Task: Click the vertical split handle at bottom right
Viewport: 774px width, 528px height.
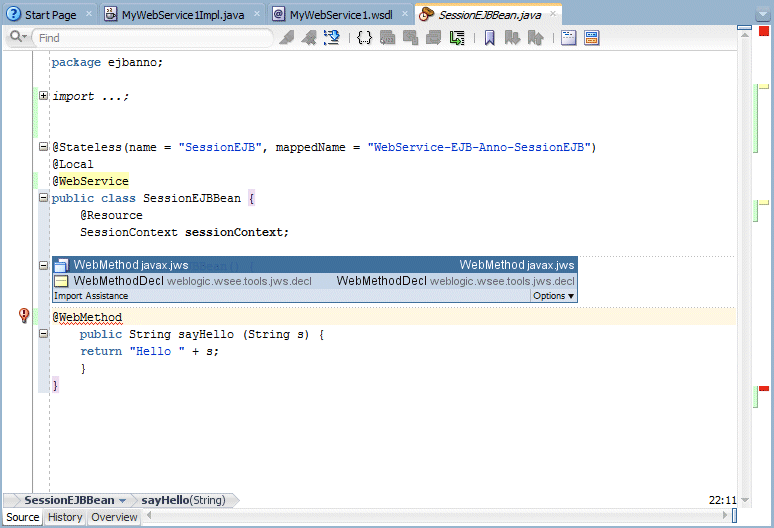Action: coord(735,516)
